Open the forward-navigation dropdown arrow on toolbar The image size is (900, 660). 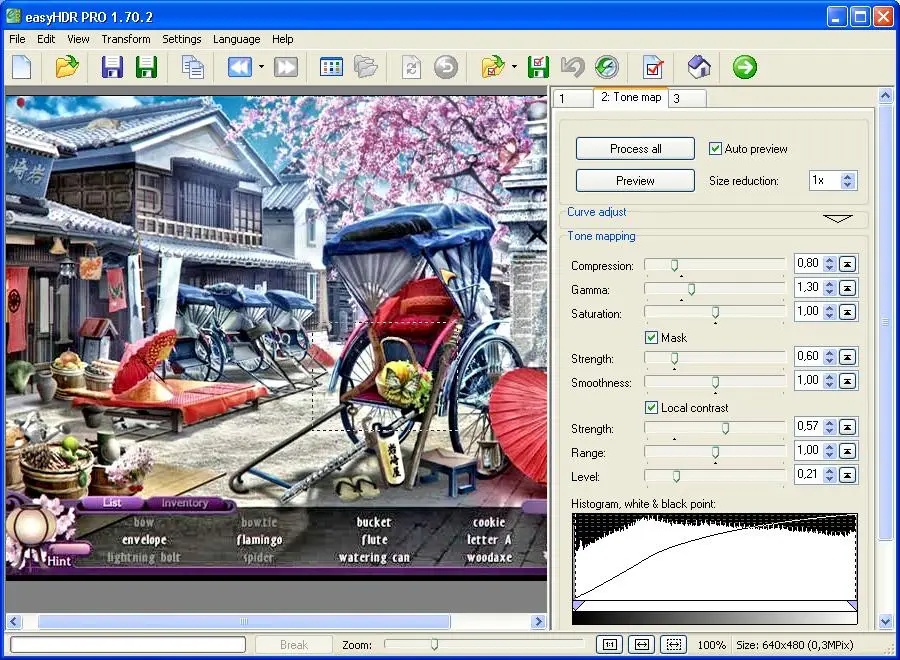point(262,67)
